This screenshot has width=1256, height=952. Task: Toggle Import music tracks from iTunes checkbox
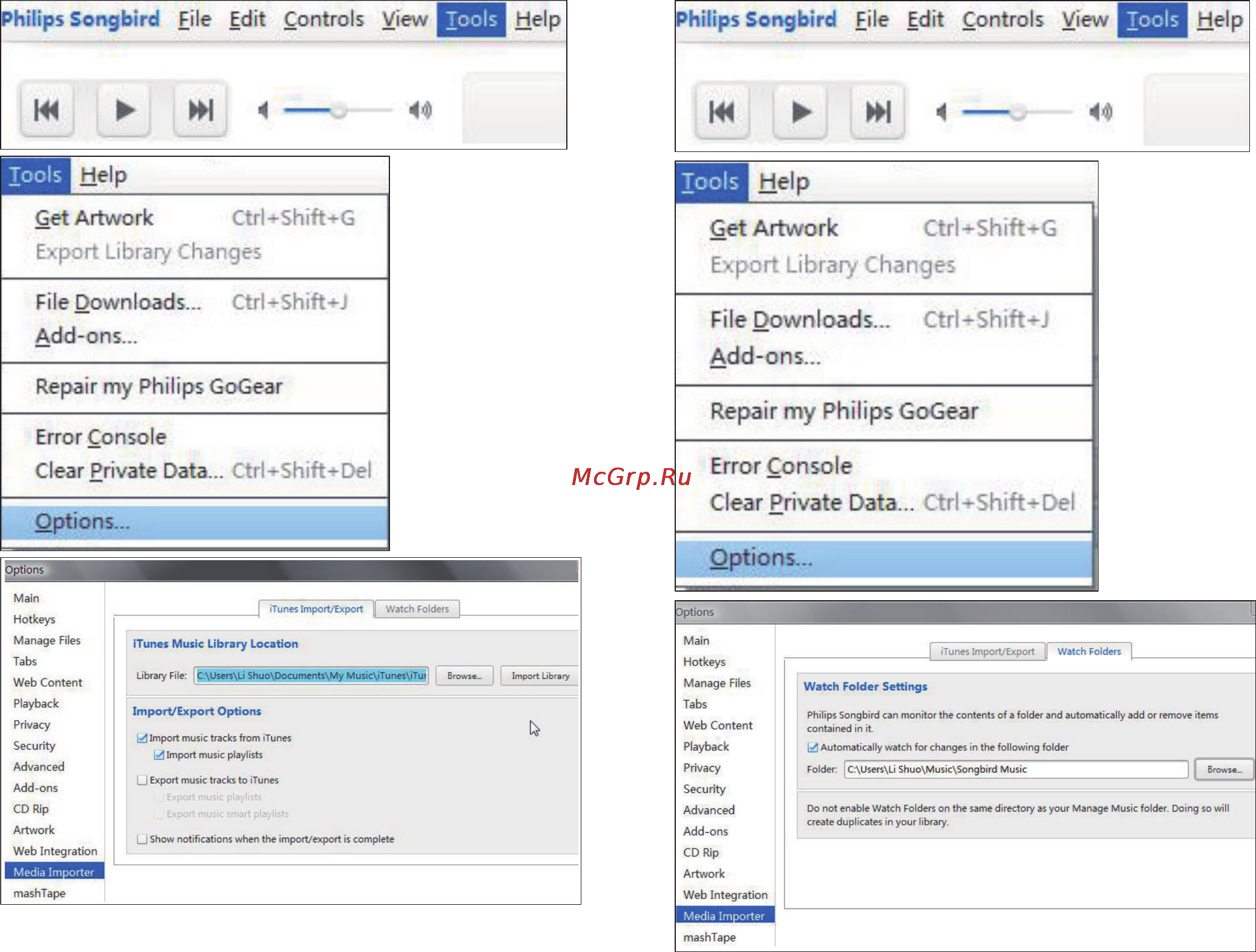point(142,738)
